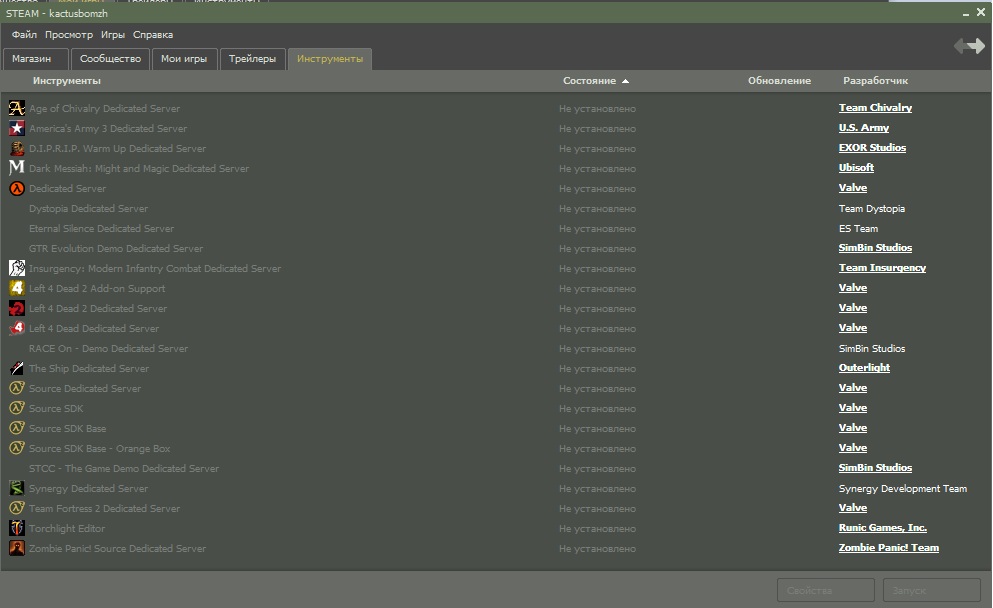Open the Team Insurgency developer link
Screen dimensions: 993x608
point(882,268)
